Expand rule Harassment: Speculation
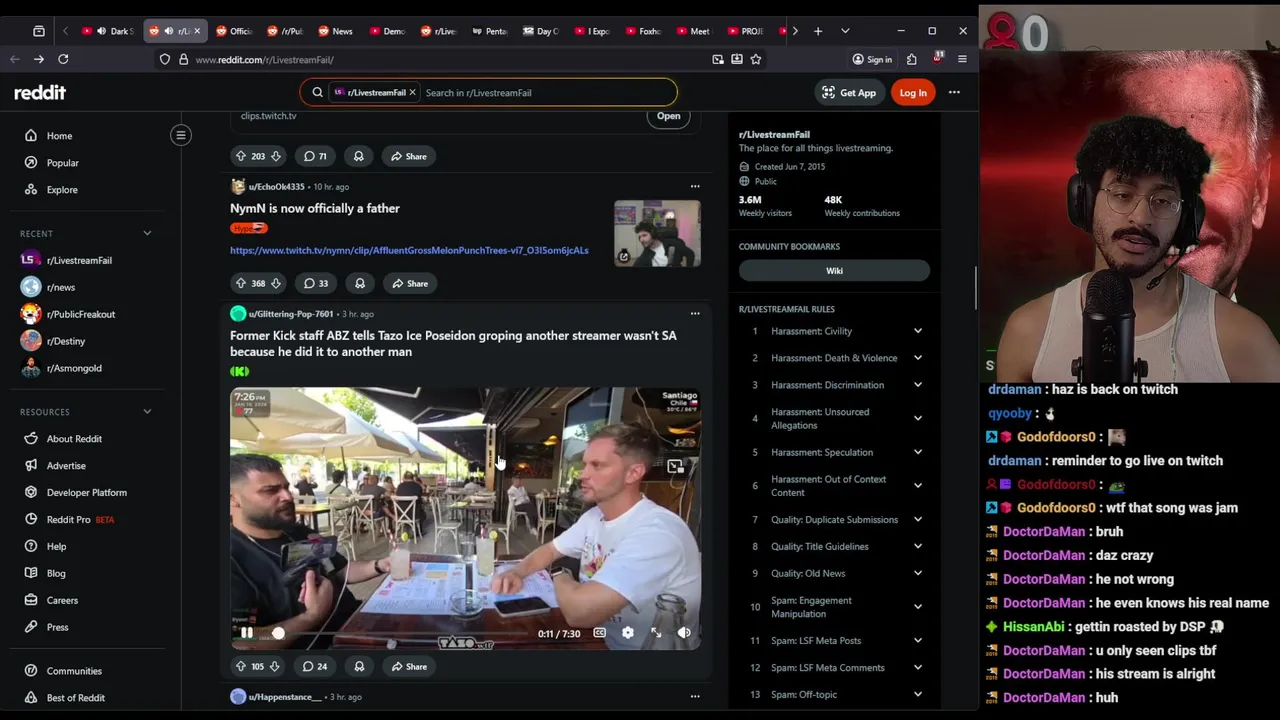 click(917, 452)
